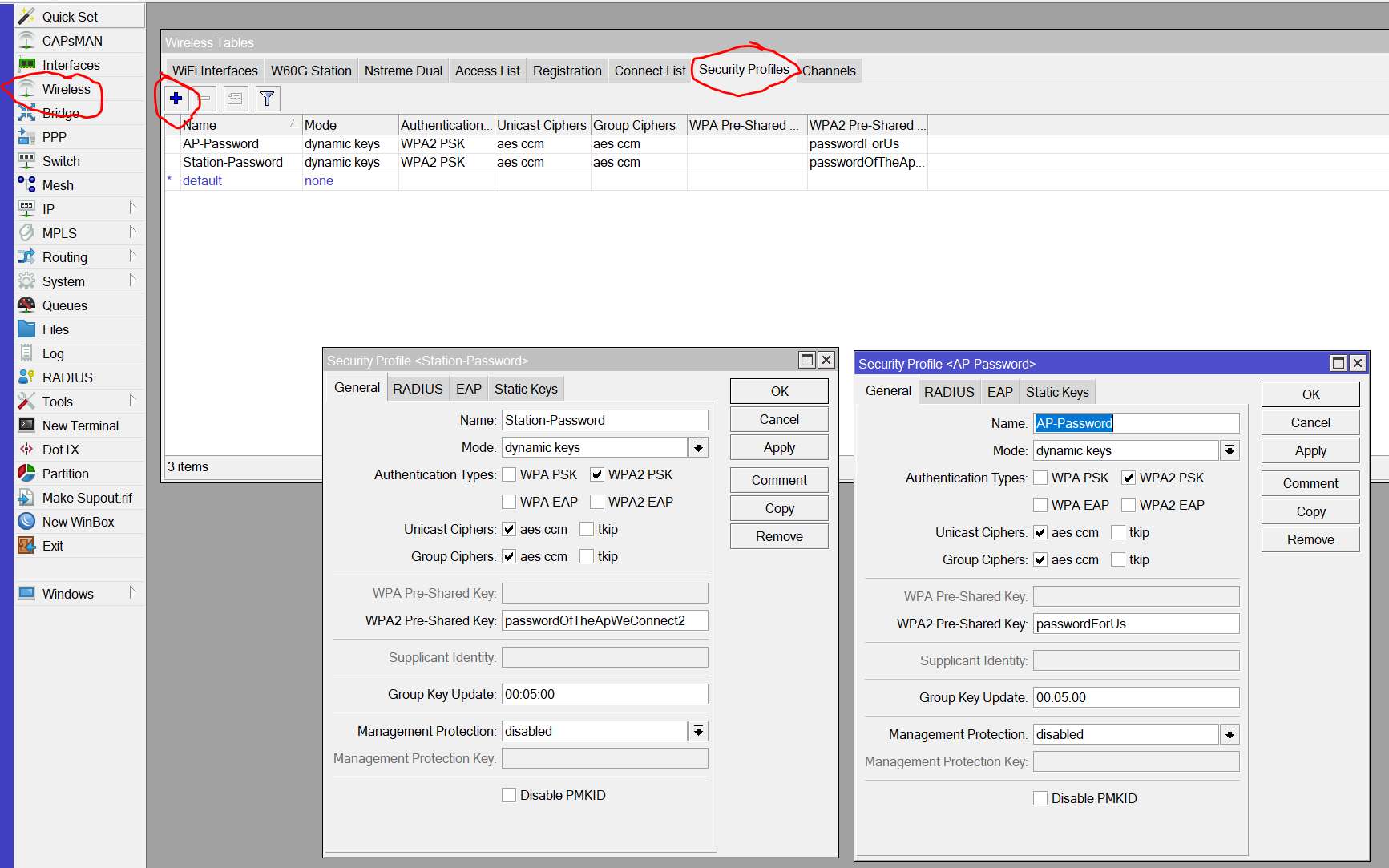Add a new security profile with plus icon
The height and width of the screenshot is (868, 1389).
pyautogui.click(x=176, y=99)
